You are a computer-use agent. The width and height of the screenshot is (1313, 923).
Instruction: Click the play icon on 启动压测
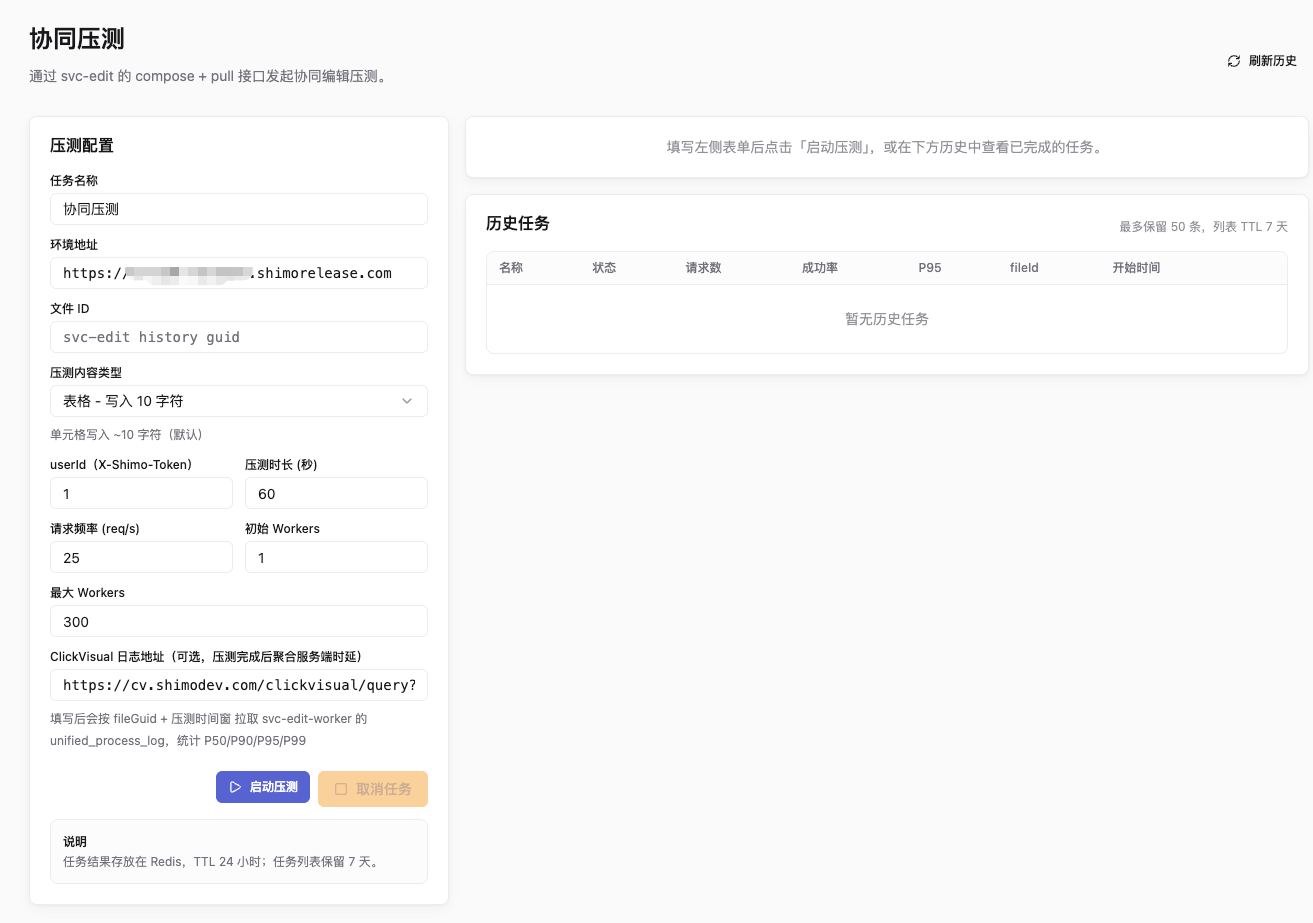235,788
